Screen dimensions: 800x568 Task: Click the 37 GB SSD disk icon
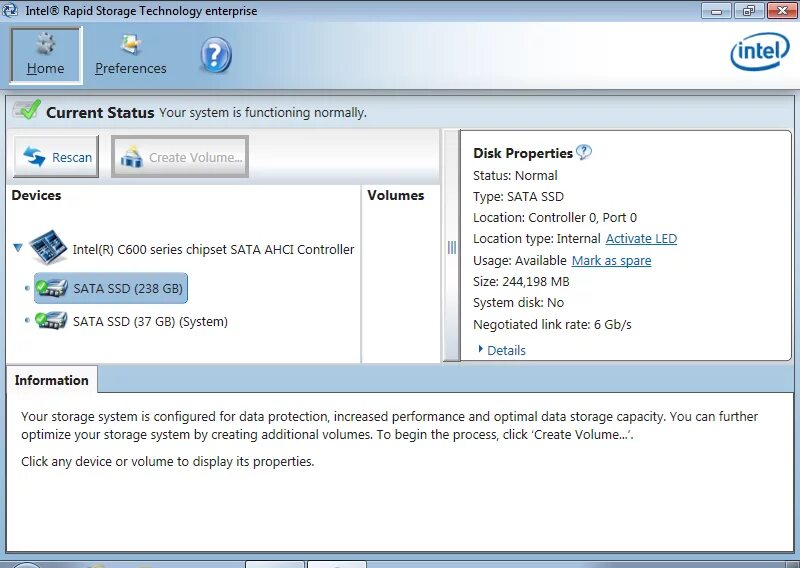tap(51, 320)
